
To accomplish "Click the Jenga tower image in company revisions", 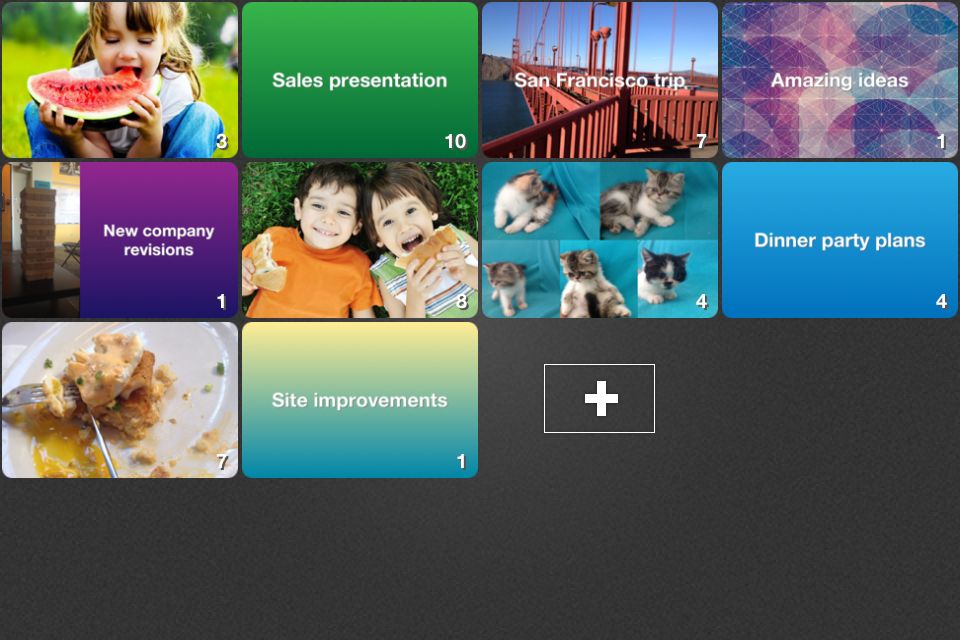I will [41, 240].
